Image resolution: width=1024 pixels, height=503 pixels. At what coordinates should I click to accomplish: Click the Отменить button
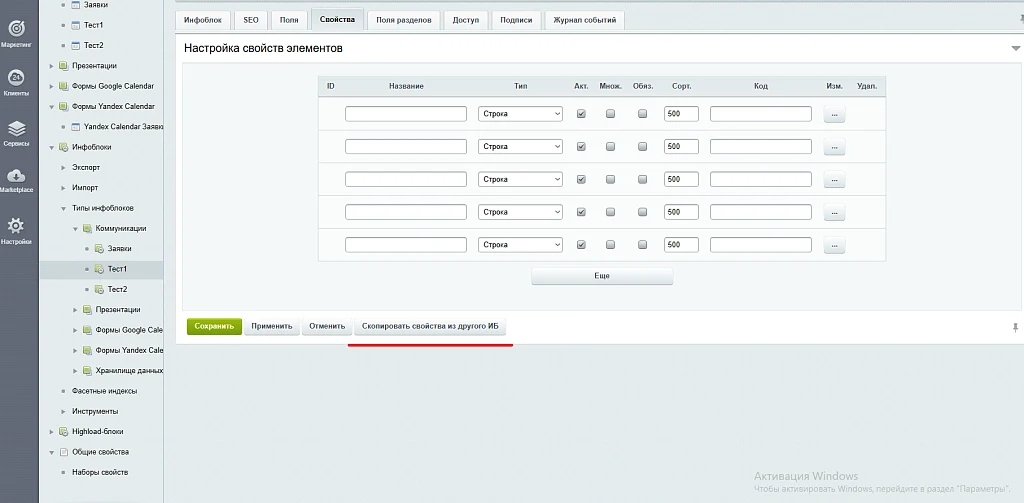point(327,327)
